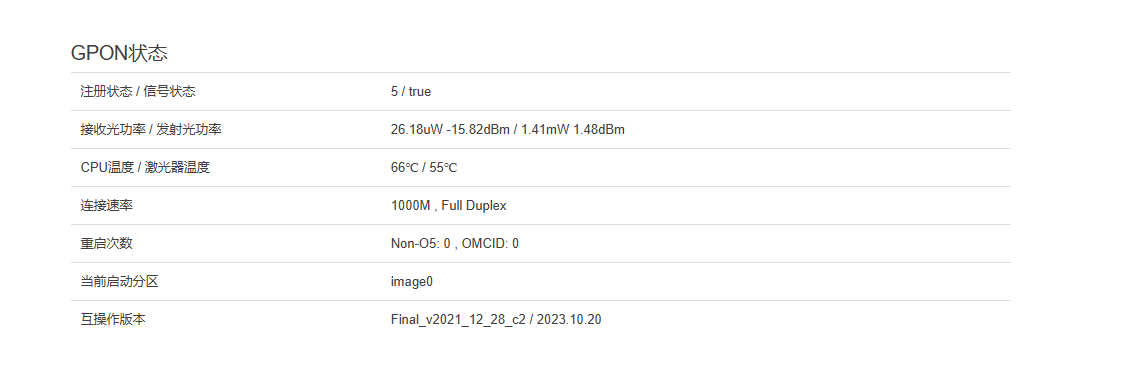
Task: Select the 注册状态 / 信号状态 label
Action: tap(137, 91)
